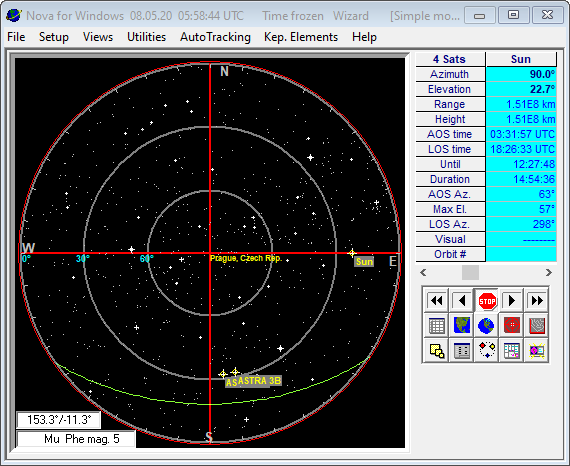Open the AutoTracking menu
Screen dimensions: 570x466
[x=215, y=37]
